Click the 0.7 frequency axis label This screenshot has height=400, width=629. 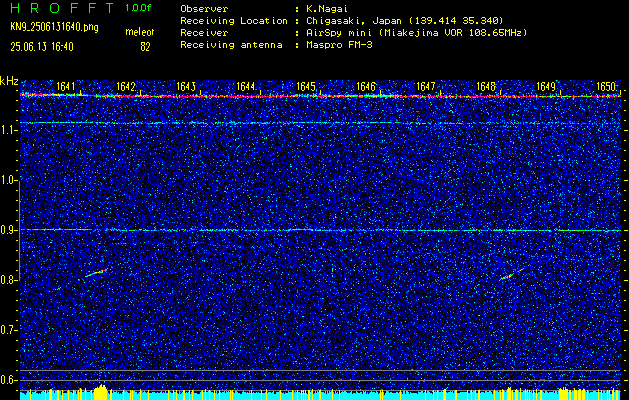[9, 330]
